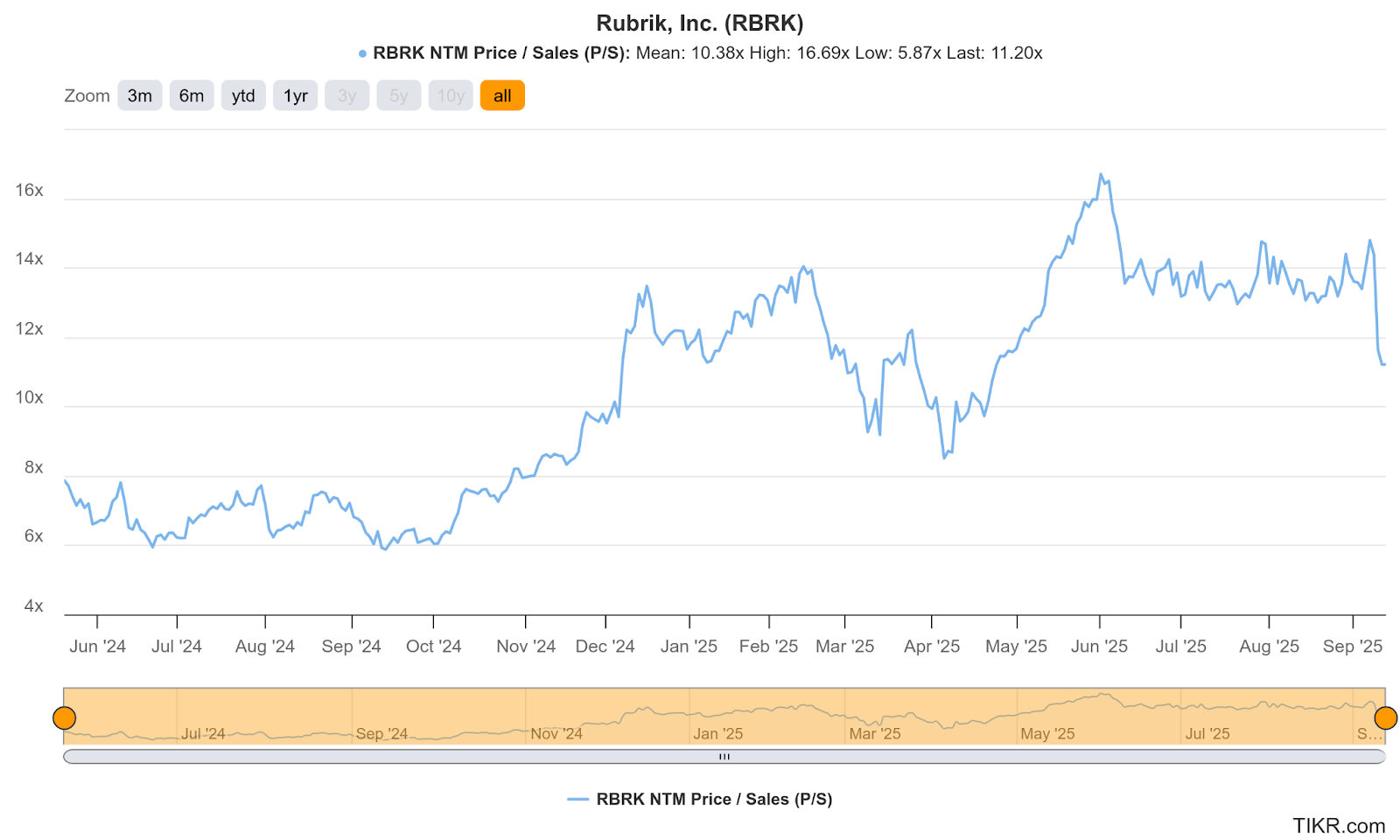Click Jul '25 label in the navigator
Screen dimensions: 1400x840
click(x=1207, y=733)
